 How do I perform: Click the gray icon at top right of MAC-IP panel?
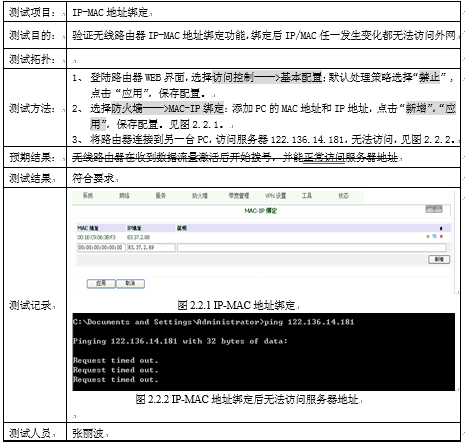tap(434, 209)
